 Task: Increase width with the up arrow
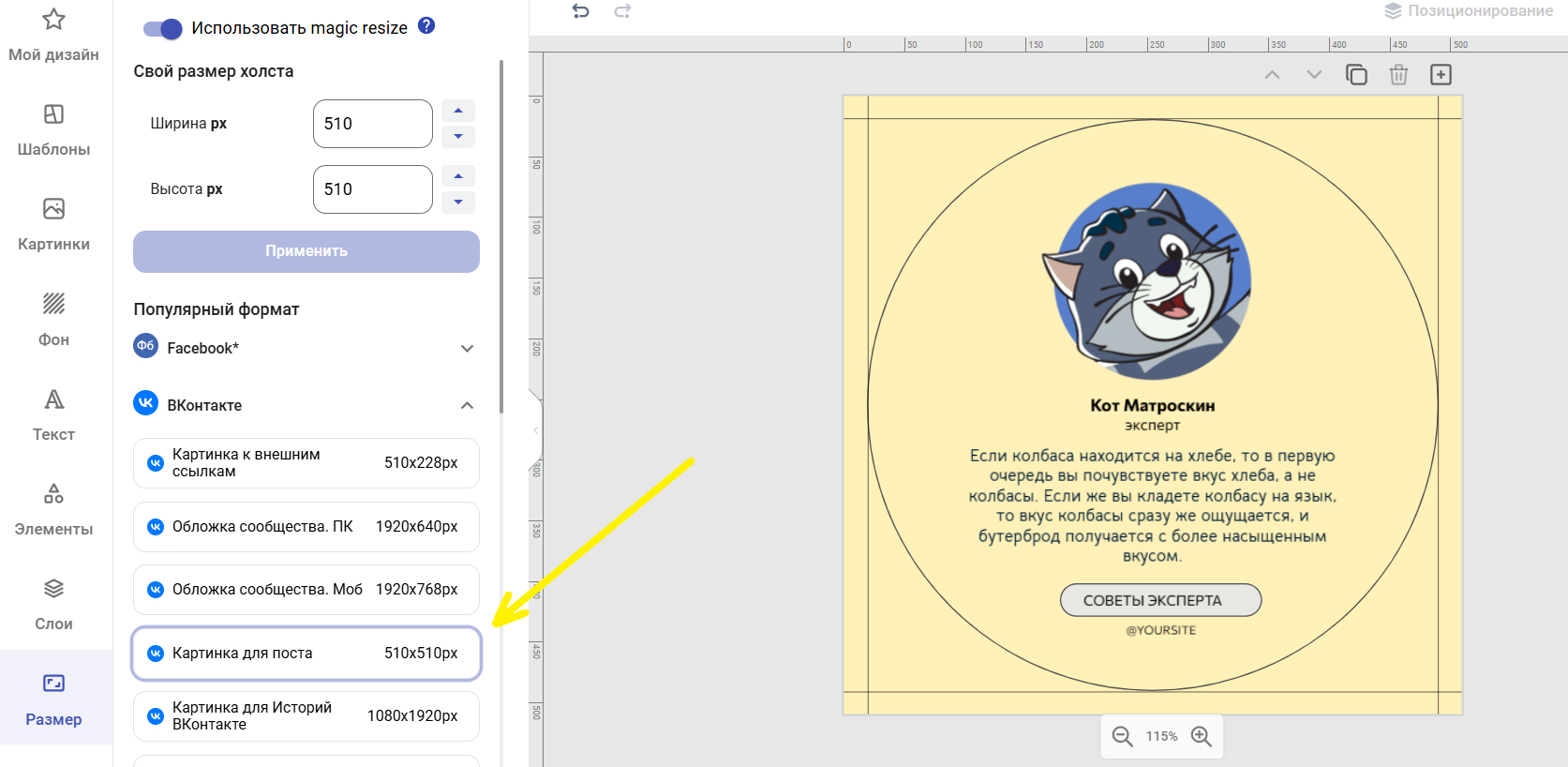pos(458,111)
